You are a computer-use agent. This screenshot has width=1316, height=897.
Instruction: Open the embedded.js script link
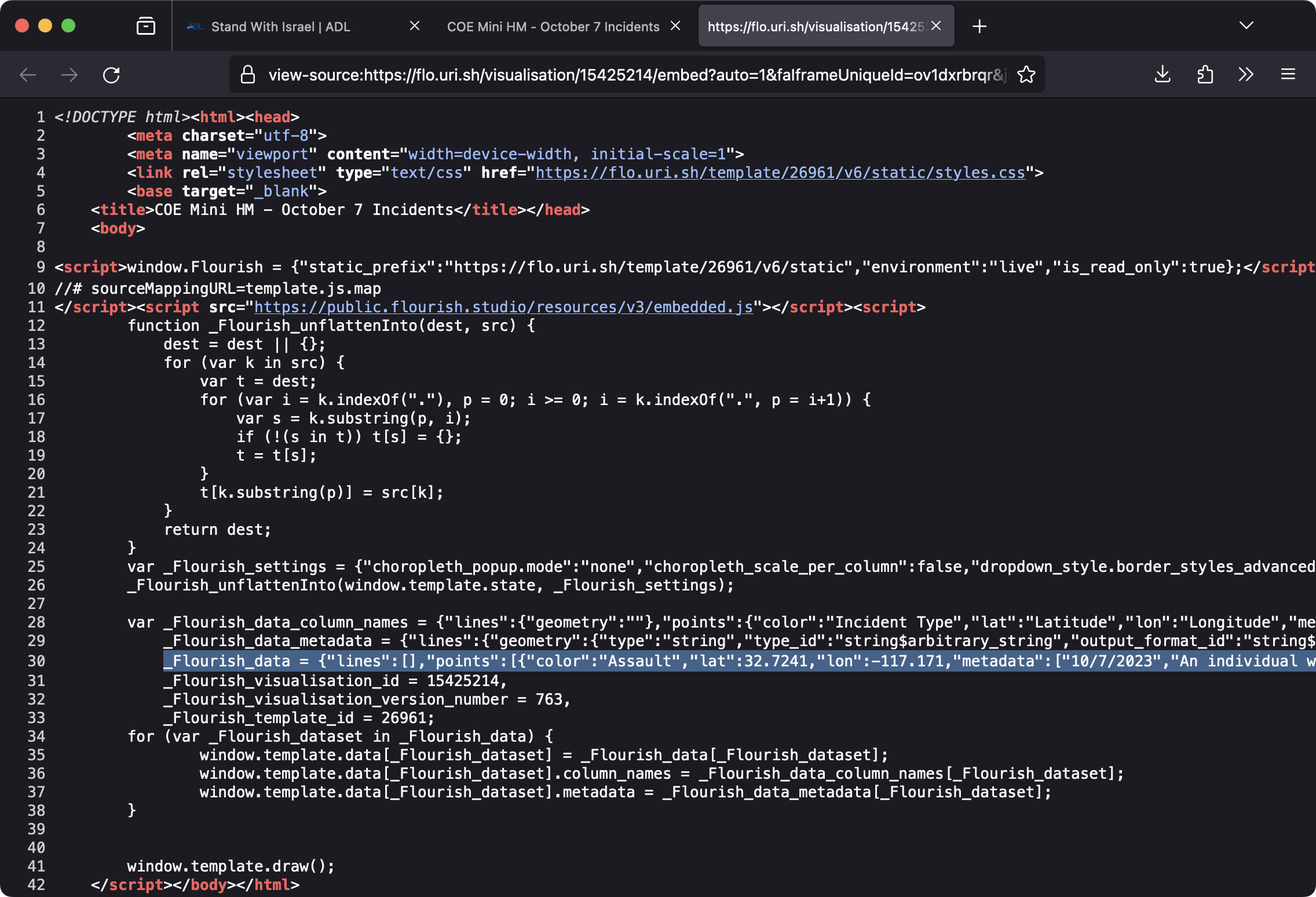click(503, 307)
